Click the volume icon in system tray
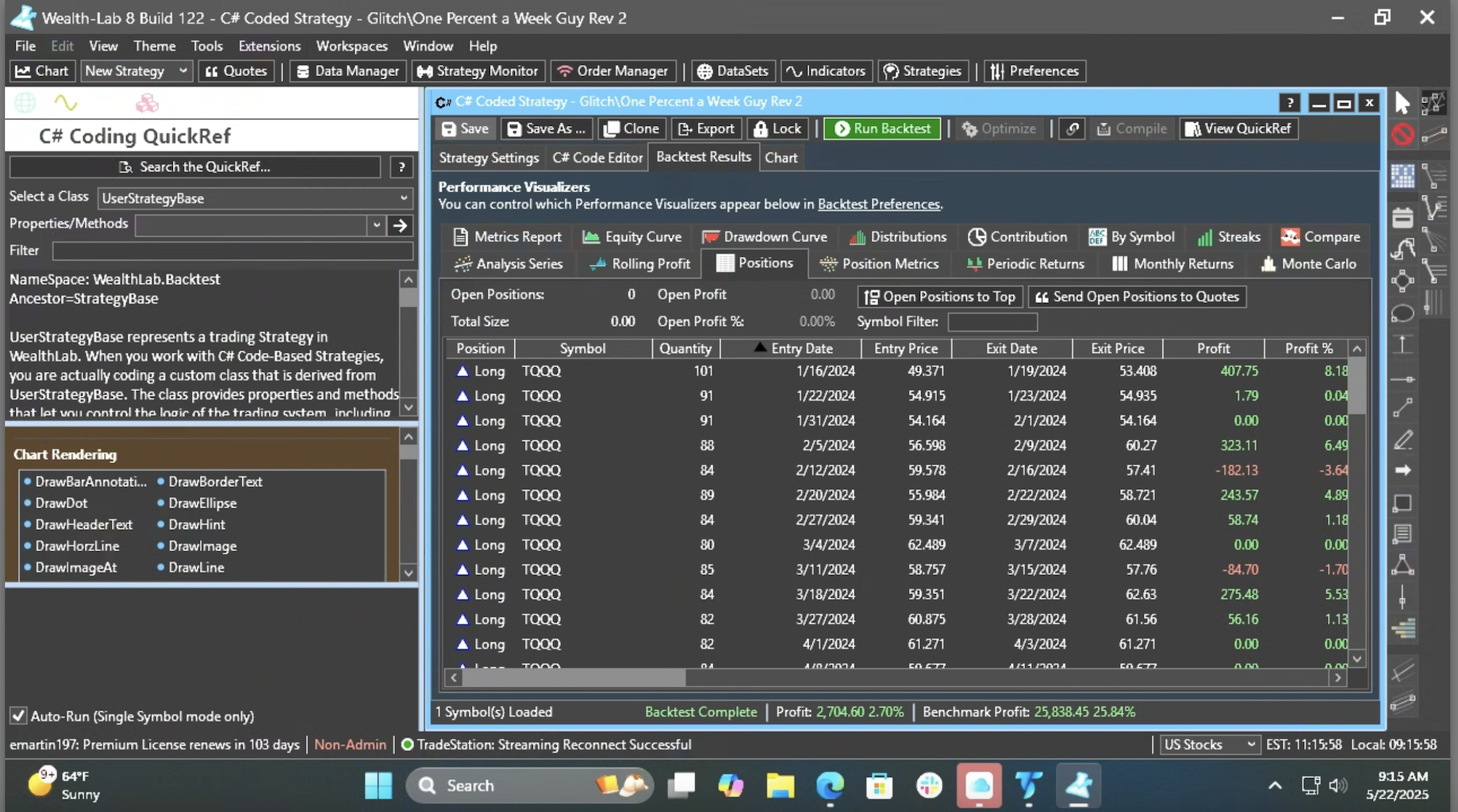This screenshot has height=812, width=1458. [1337, 785]
